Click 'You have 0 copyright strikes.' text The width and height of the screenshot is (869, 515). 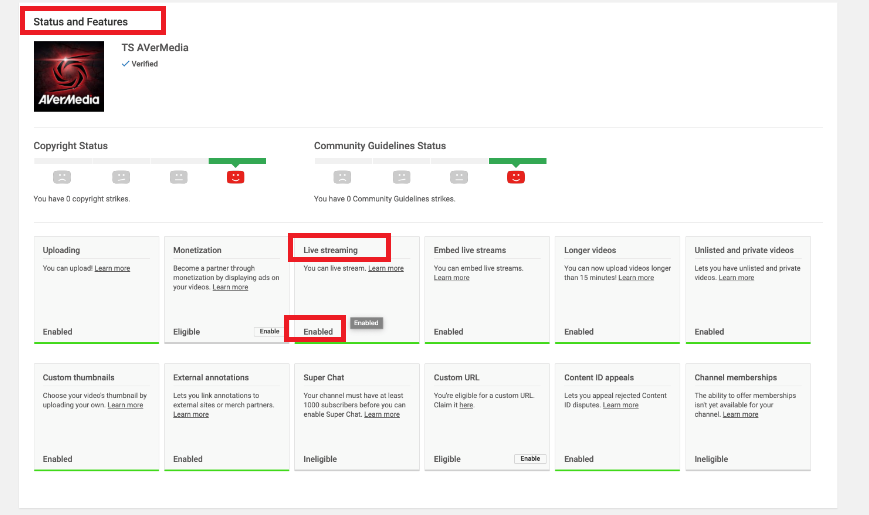click(82, 199)
